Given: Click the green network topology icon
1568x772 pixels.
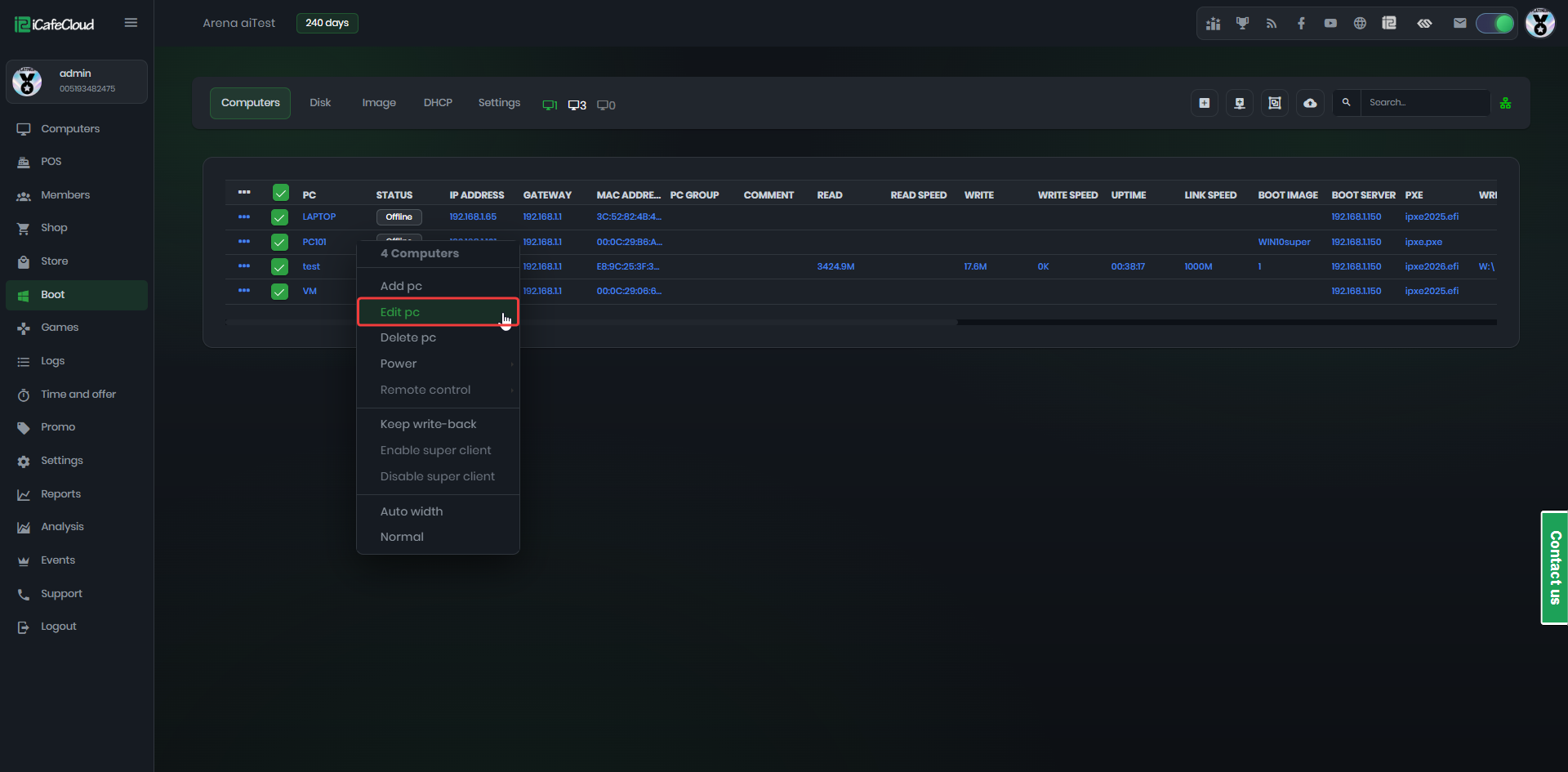Looking at the screenshot, I should coord(1505,103).
